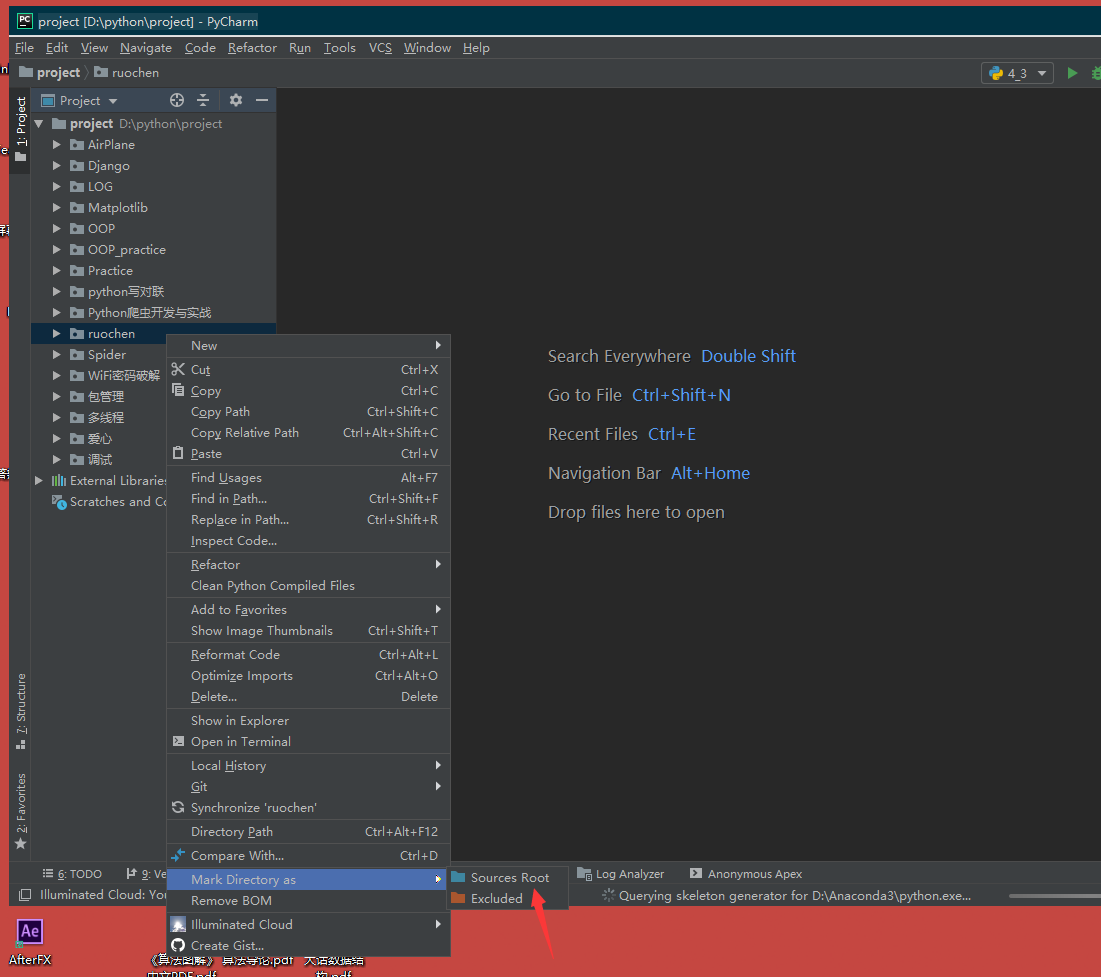Expand the OOP_practice folder
Viewport: 1101px width, 977px height.
57,250
